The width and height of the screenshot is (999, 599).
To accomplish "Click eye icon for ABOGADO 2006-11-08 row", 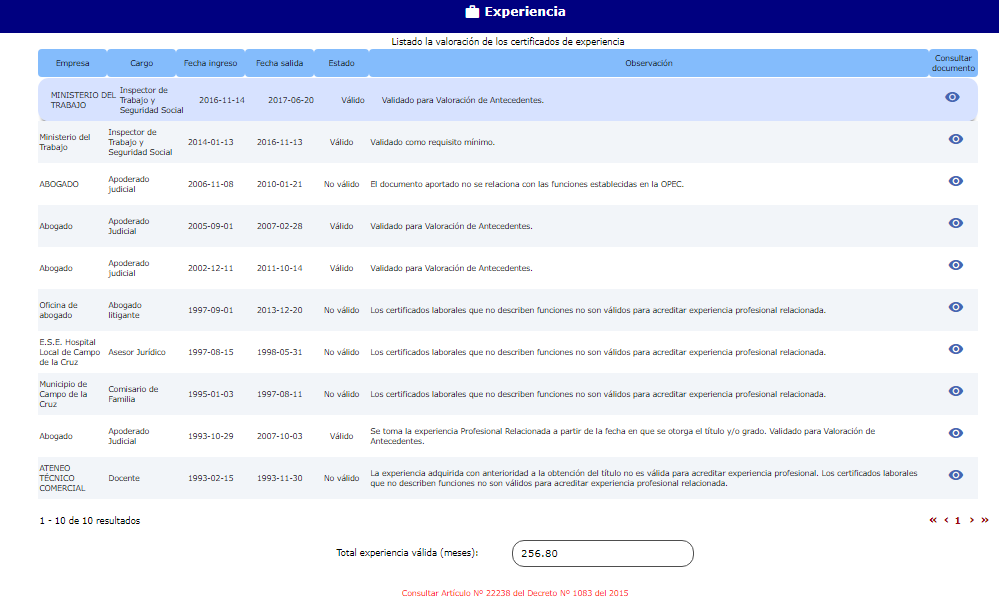I will point(955,181).
